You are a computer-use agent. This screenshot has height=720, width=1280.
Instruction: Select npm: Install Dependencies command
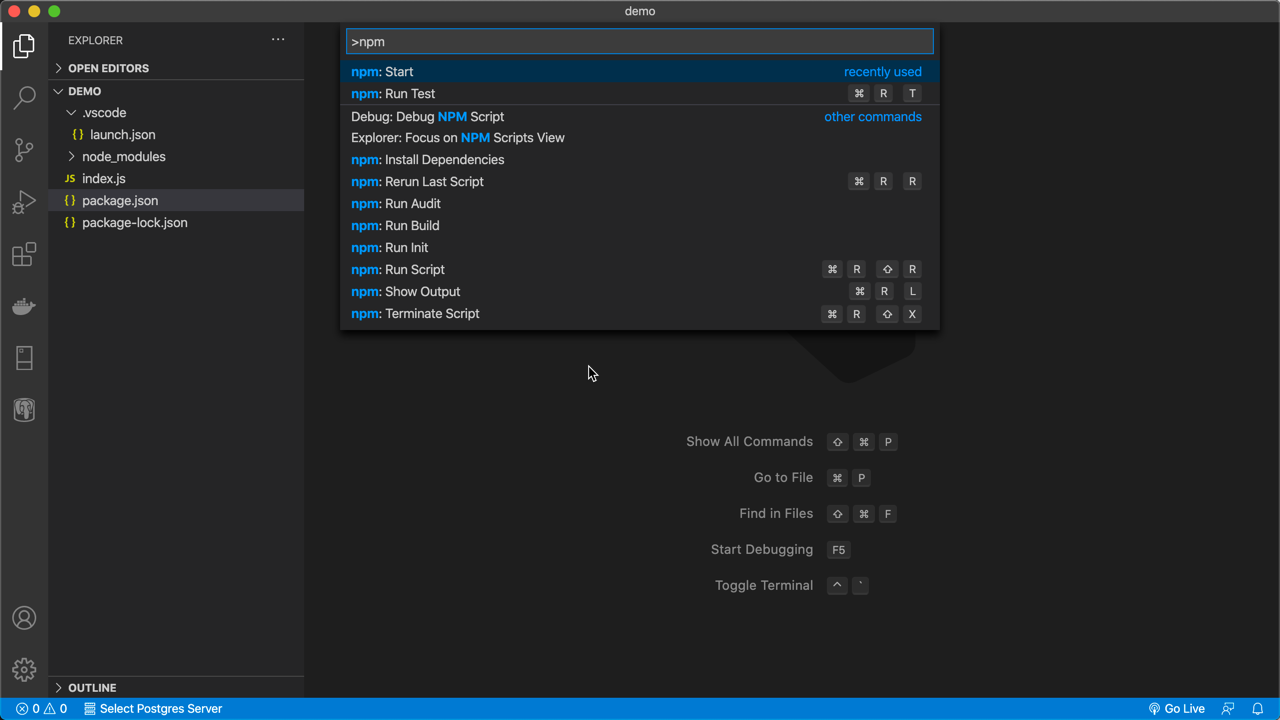click(640, 160)
